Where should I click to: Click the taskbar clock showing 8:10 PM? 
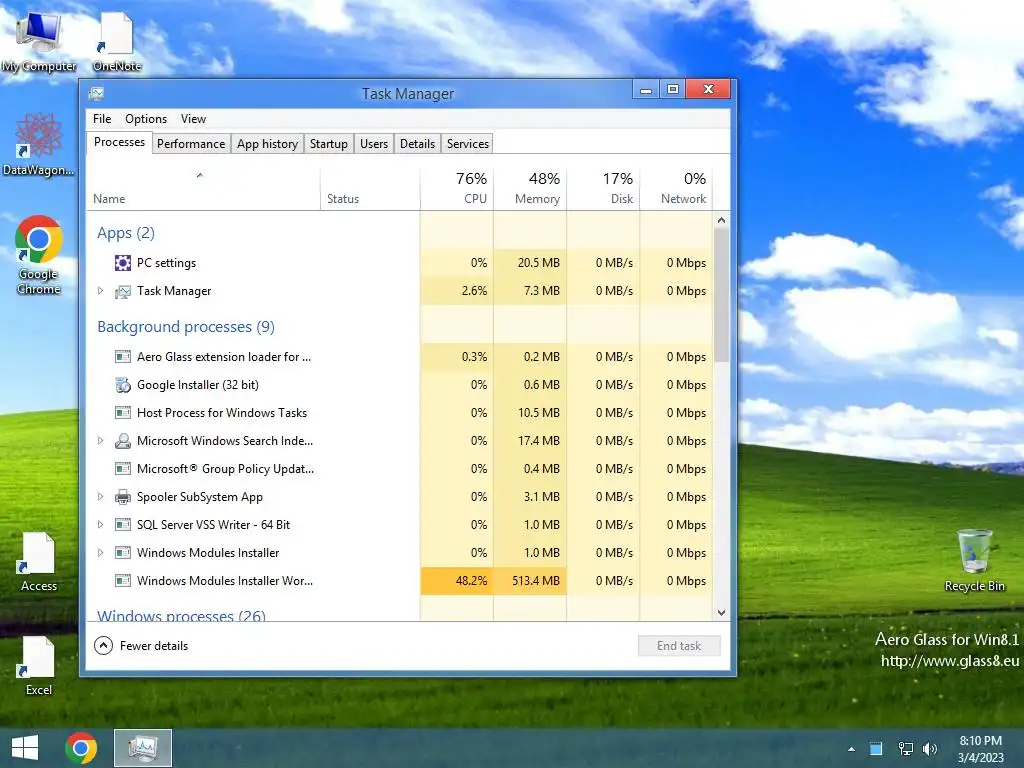tap(980, 749)
